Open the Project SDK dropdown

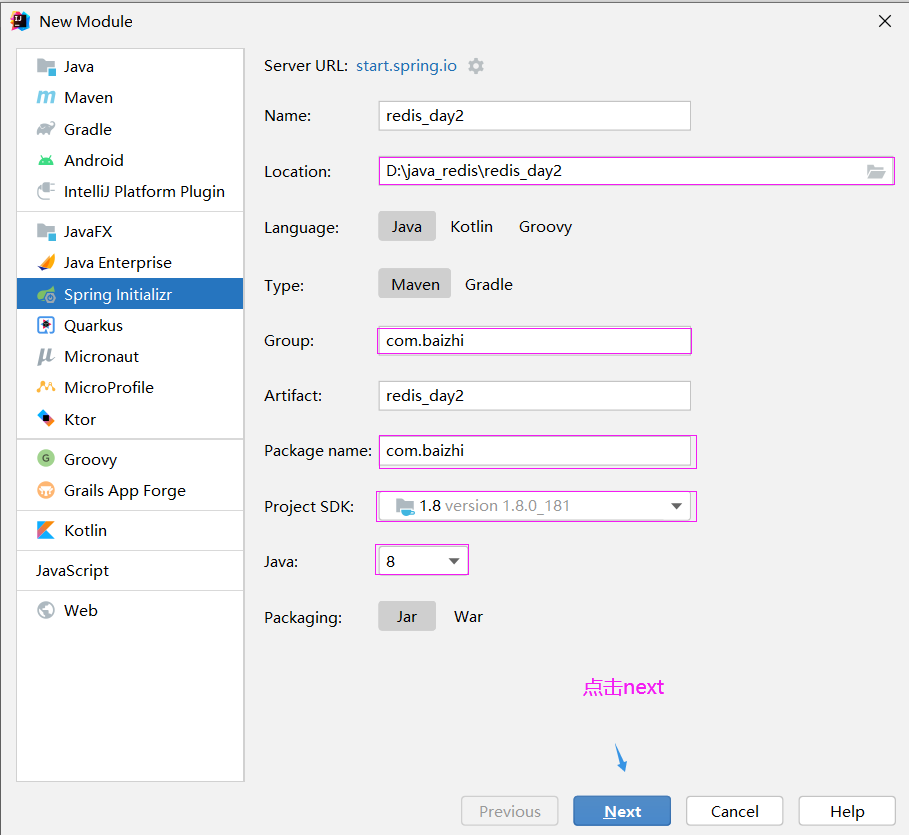[x=536, y=506]
